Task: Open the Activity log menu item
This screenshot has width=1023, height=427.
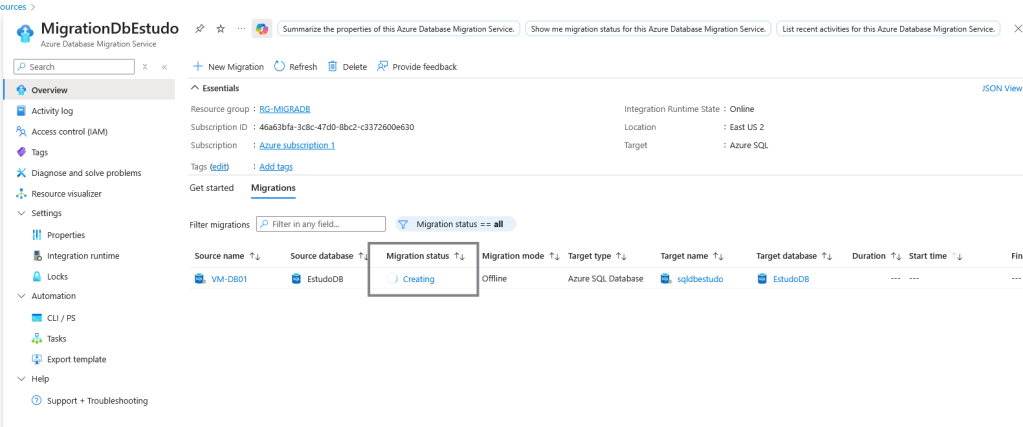Action: [x=52, y=111]
